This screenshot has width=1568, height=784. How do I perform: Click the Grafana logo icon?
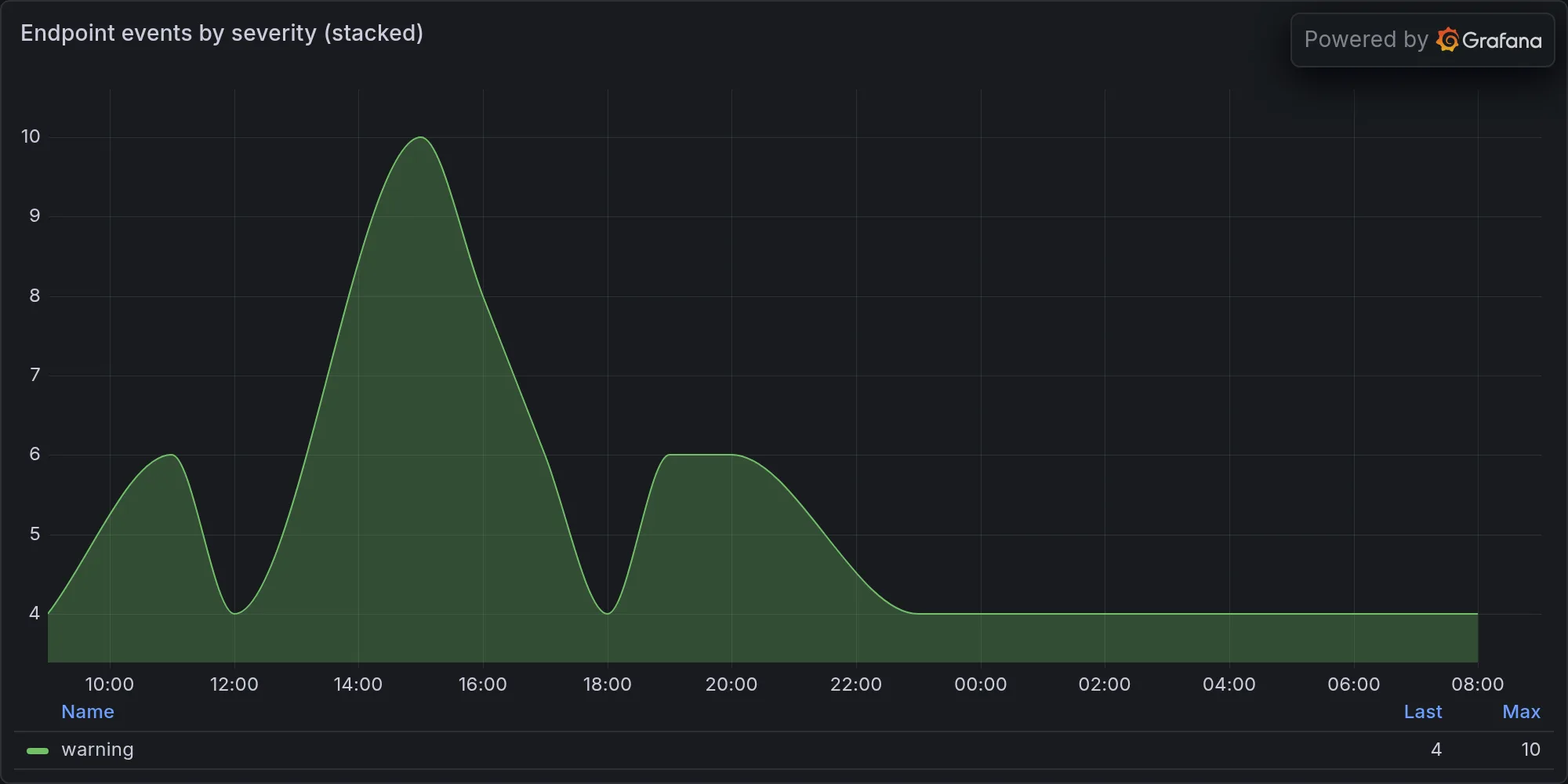1447,40
